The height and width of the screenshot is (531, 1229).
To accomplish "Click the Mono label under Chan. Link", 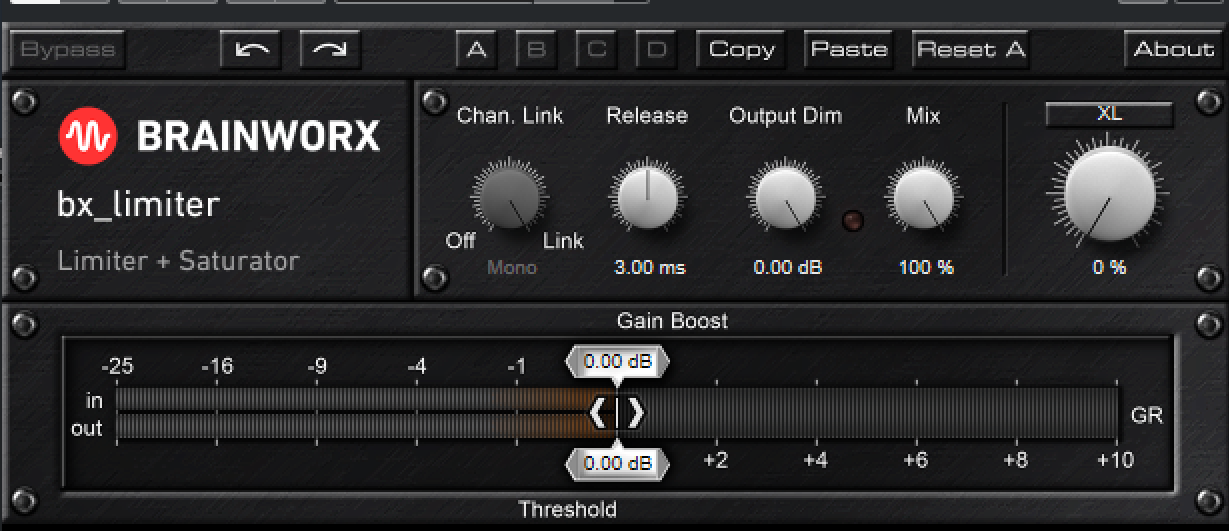I will point(512,267).
